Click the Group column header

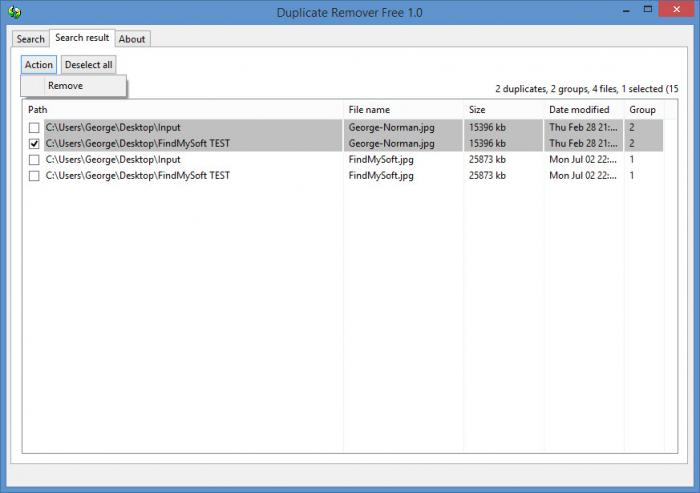(x=642, y=109)
